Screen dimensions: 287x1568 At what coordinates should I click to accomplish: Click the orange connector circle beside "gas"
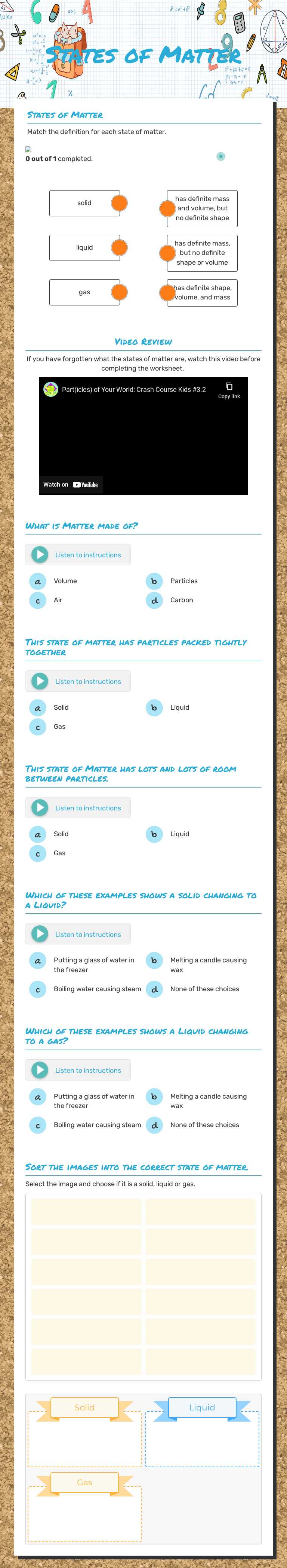point(119,292)
